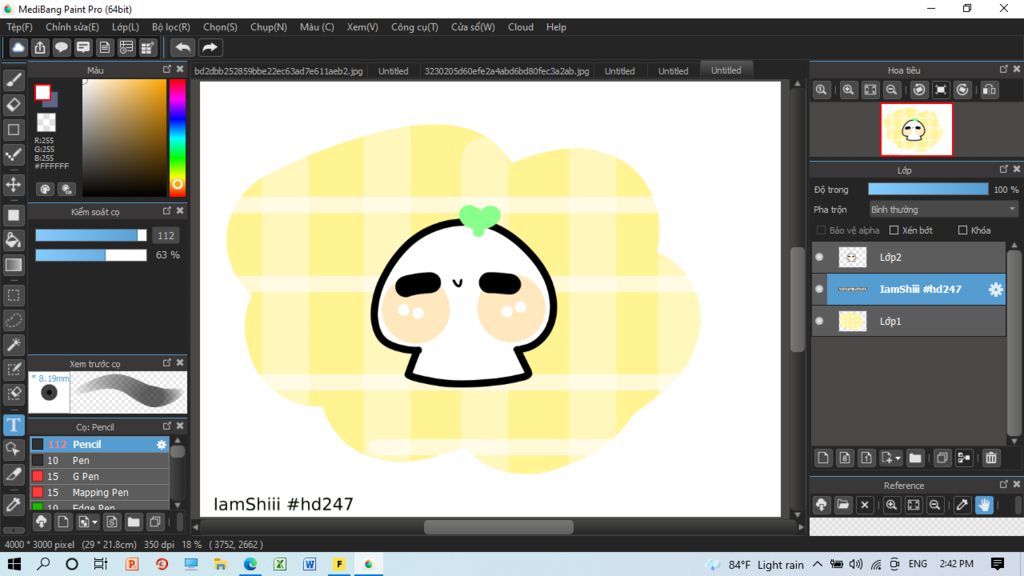Toggle visibility of Lớp1 layer
Screen dimensions: 1024x576
point(819,321)
